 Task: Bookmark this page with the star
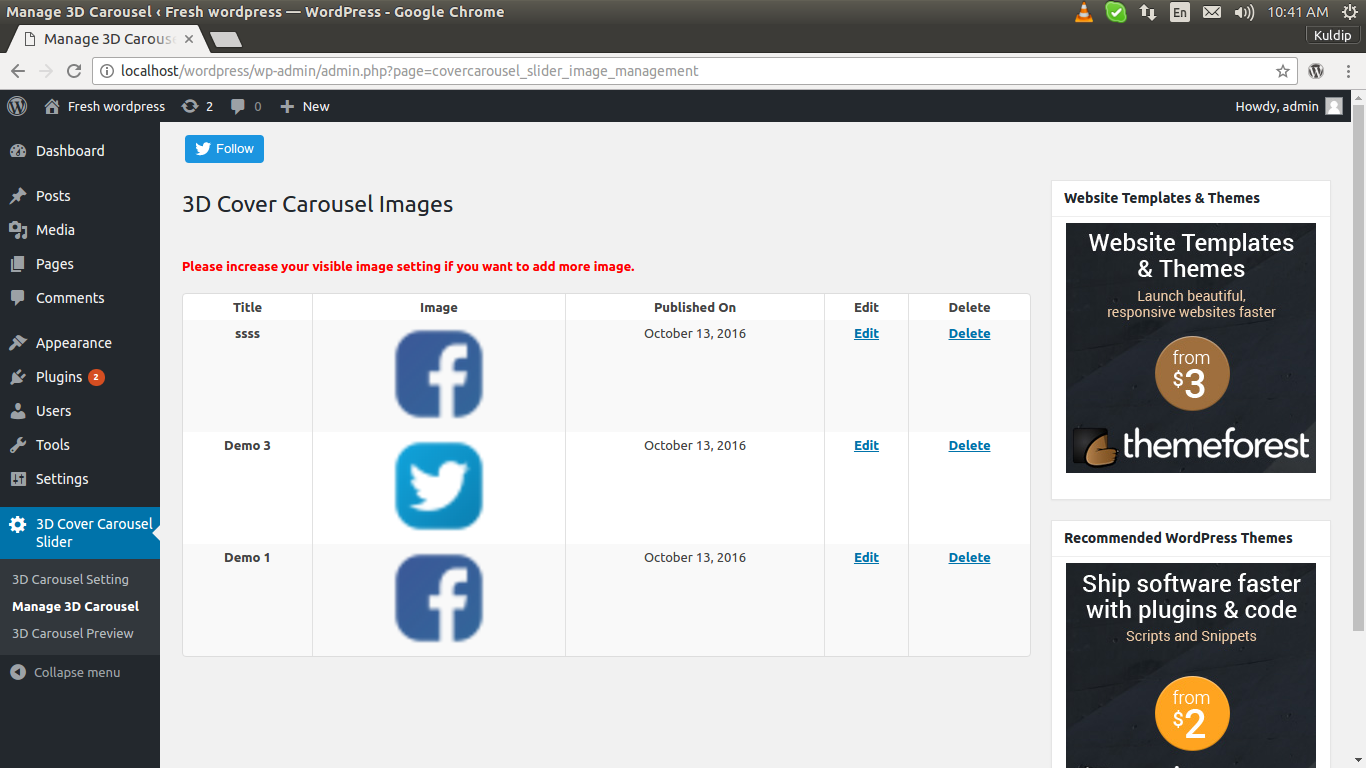[1282, 71]
